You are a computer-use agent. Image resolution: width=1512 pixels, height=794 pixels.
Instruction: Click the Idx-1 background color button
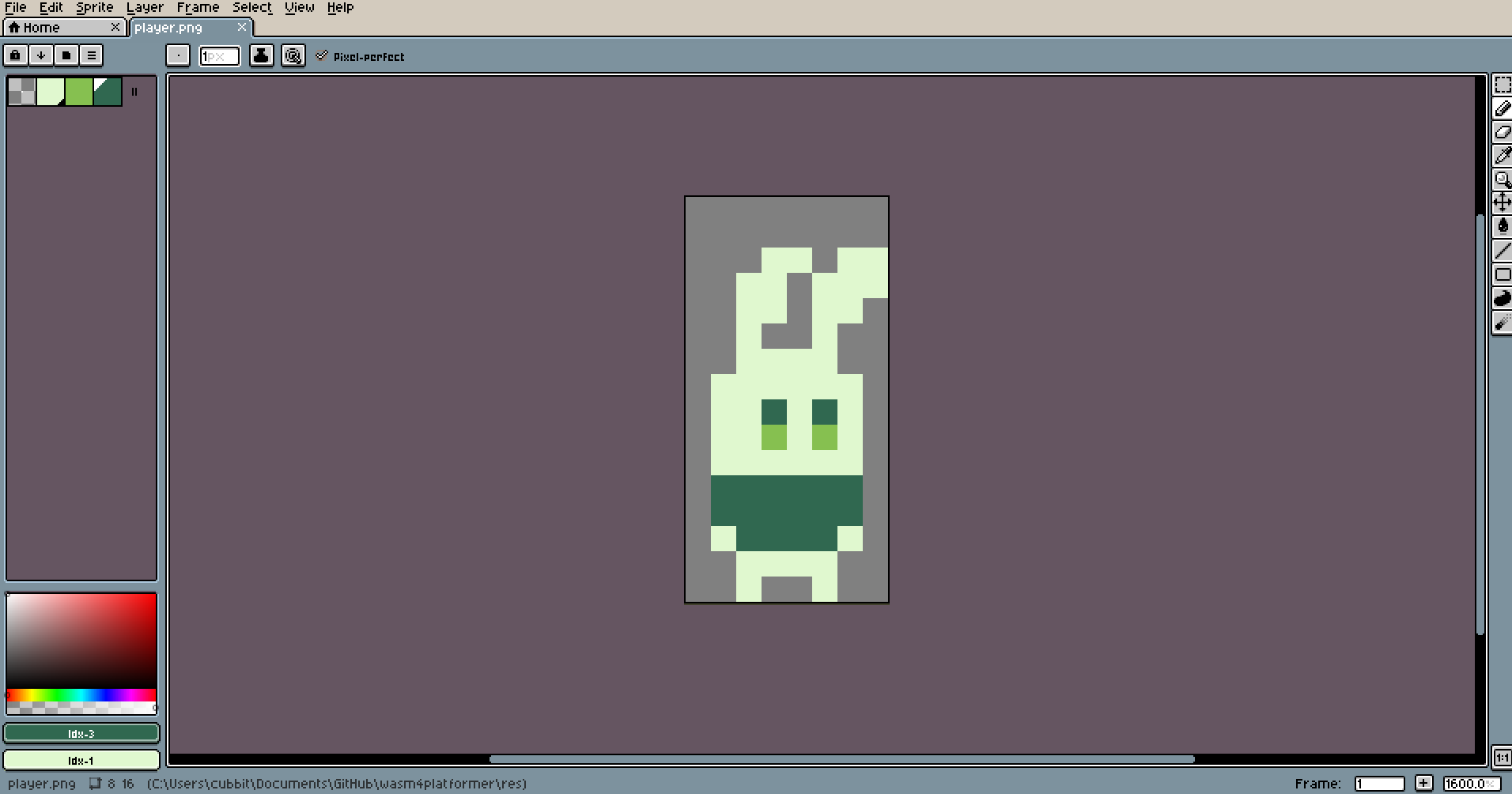pos(81,760)
